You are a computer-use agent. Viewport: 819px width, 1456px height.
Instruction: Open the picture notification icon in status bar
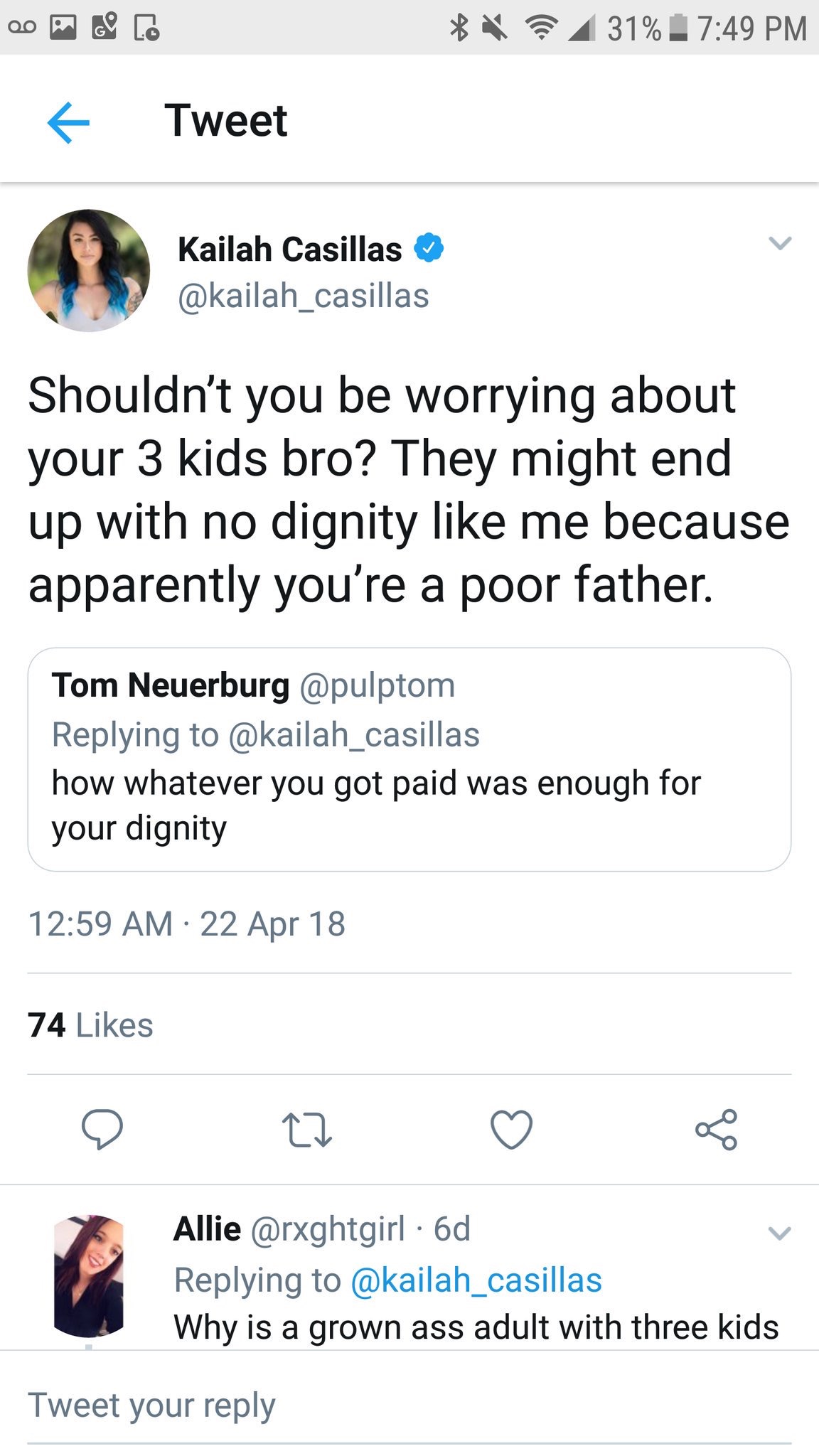(x=63, y=28)
